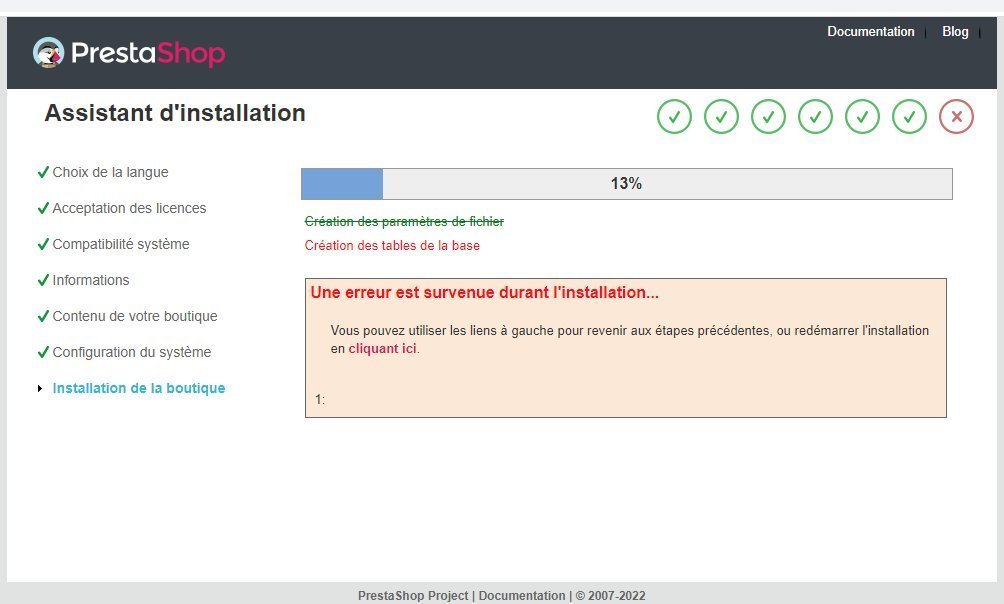
Task: Click the arrow beside Installation de la boutique
Action: [40, 388]
